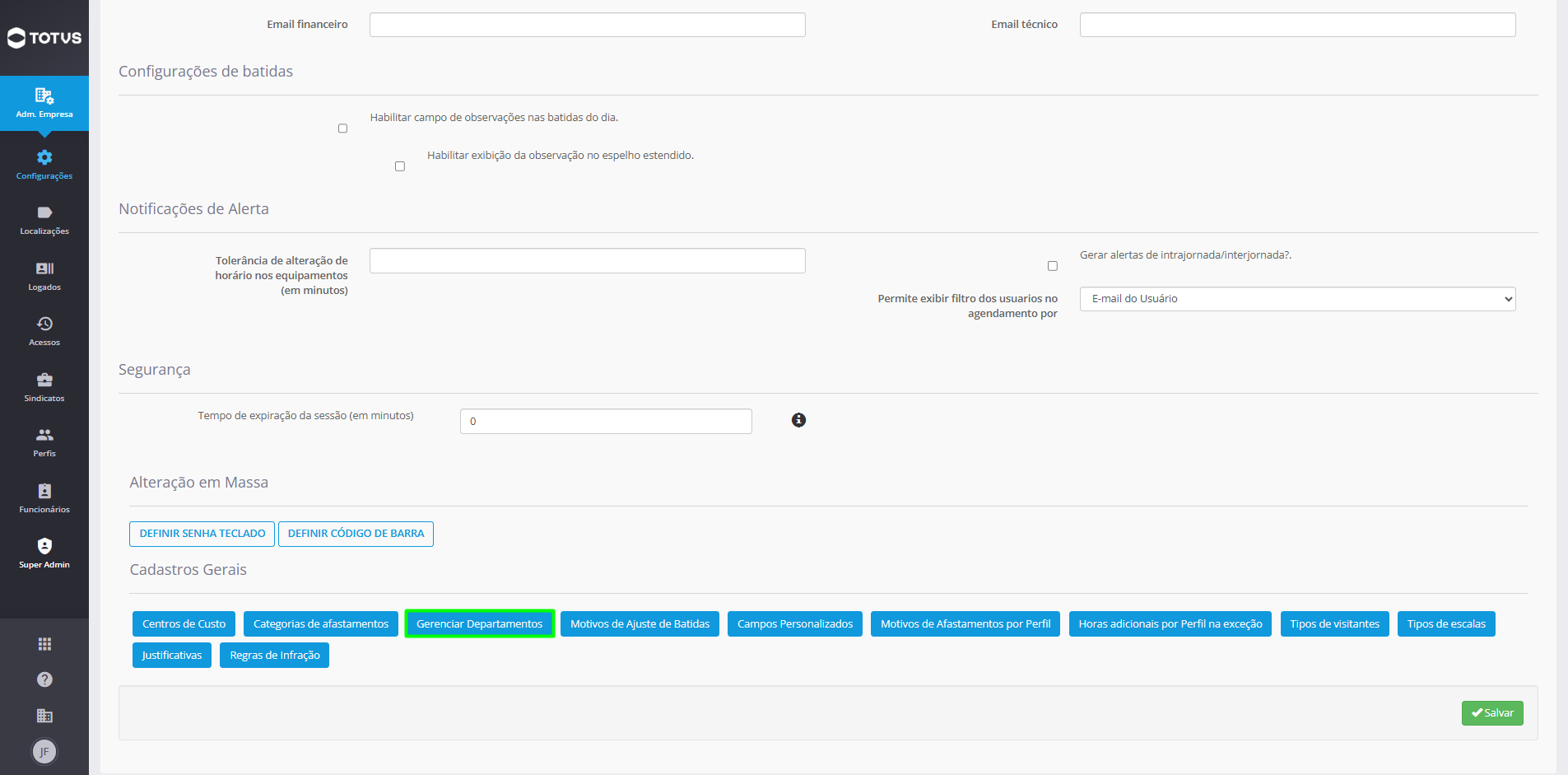
Task: Open Logados sidebar item
Action: point(44,277)
